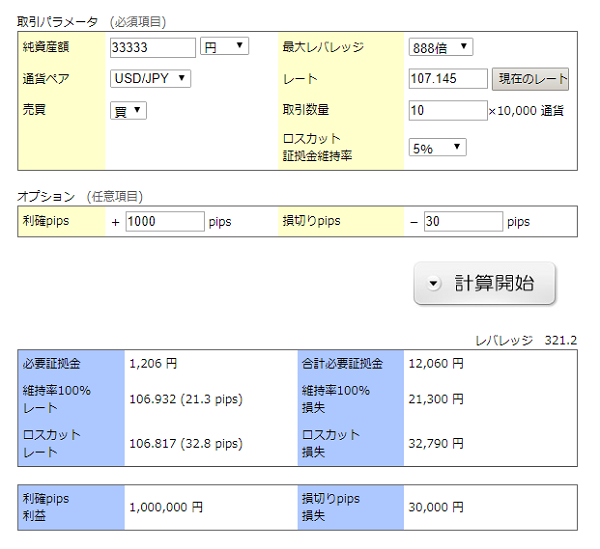600x549 pixels.
Task: Open the 買 buy/sell dropdown
Action: [x=128, y=111]
